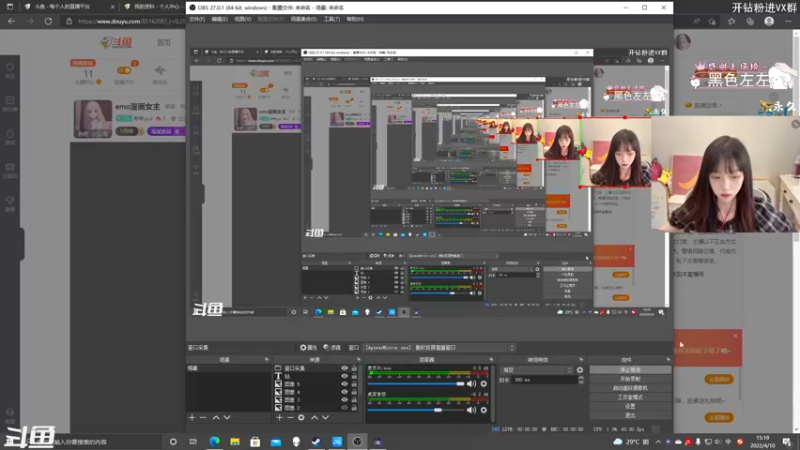Screen dimensions: 800x450
Task: Click the browser back arrow
Action: 12,21
